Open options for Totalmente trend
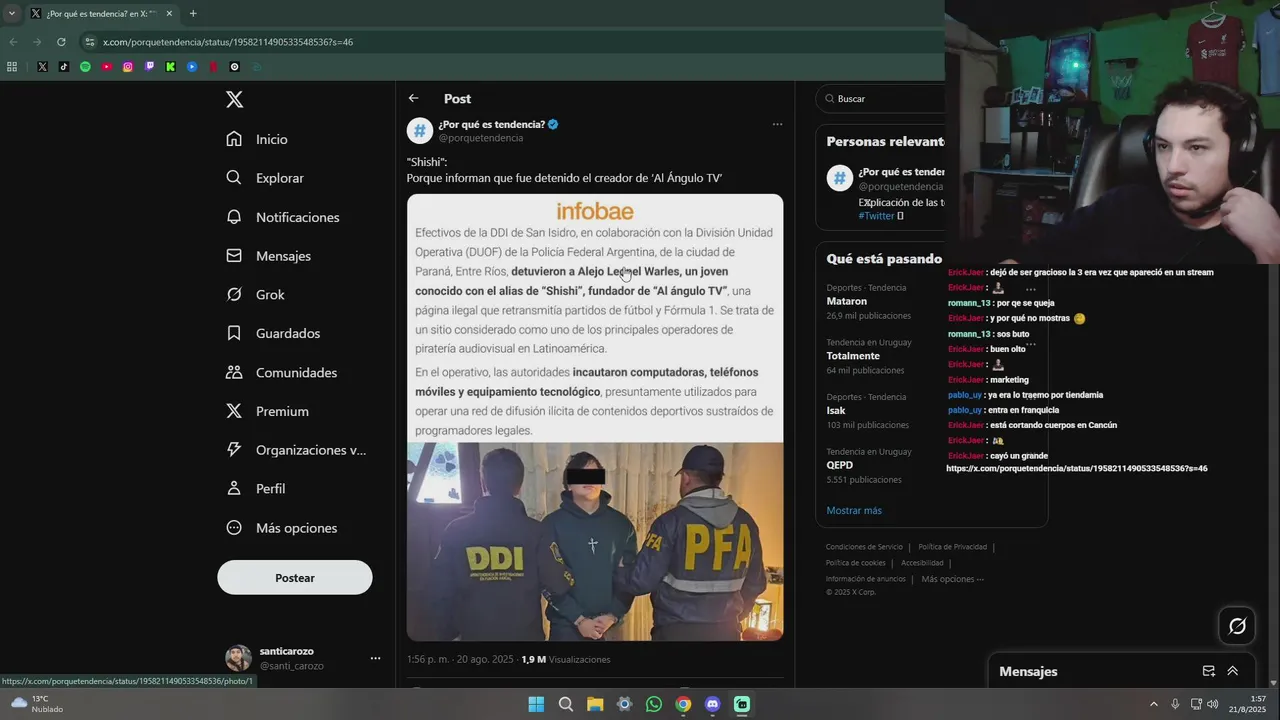Screen dimensions: 1280x720 [1031, 344]
